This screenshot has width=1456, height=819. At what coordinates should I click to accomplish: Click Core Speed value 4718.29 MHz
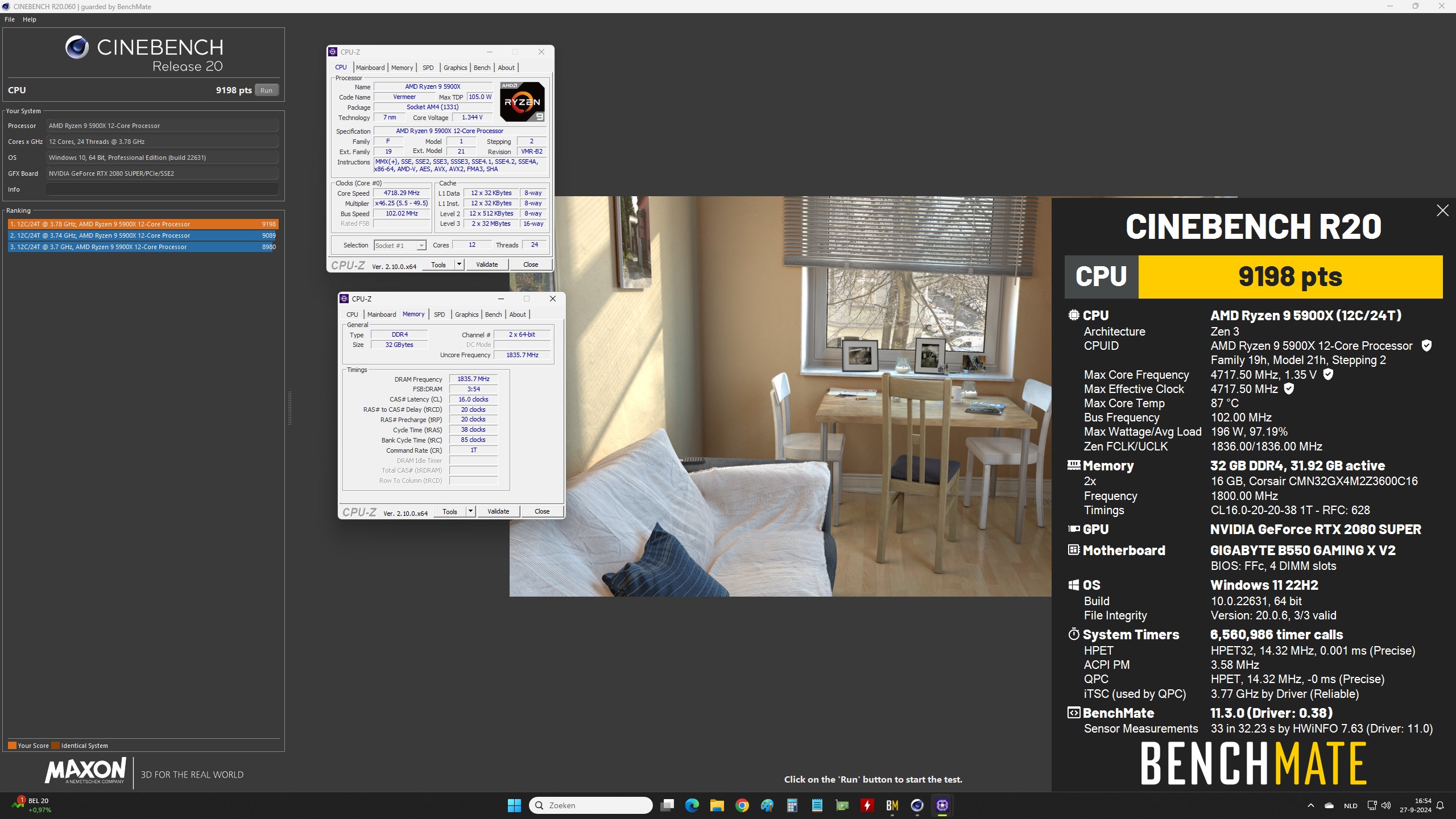tap(402, 193)
